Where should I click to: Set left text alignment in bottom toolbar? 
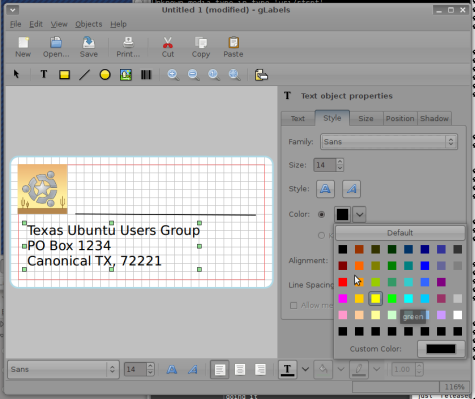coord(219,369)
